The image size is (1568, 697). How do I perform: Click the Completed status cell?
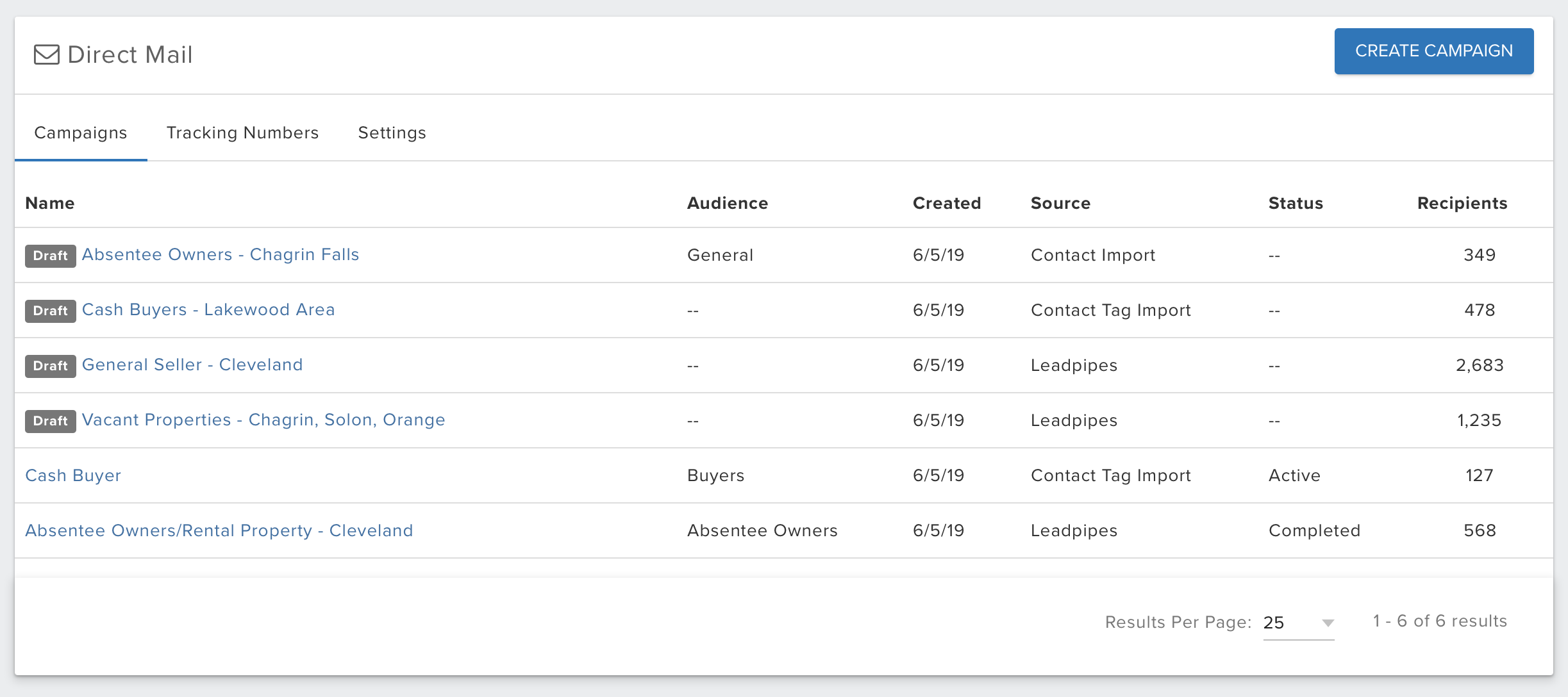(x=1314, y=530)
